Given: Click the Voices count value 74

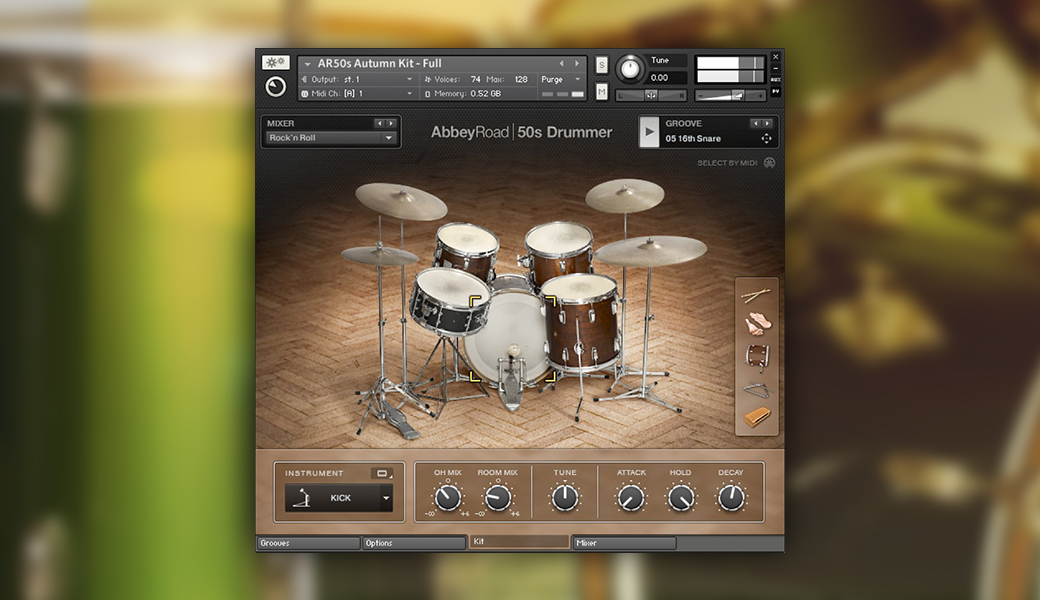Looking at the screenshot, I should pyautogui.click(x=476, y=80).
